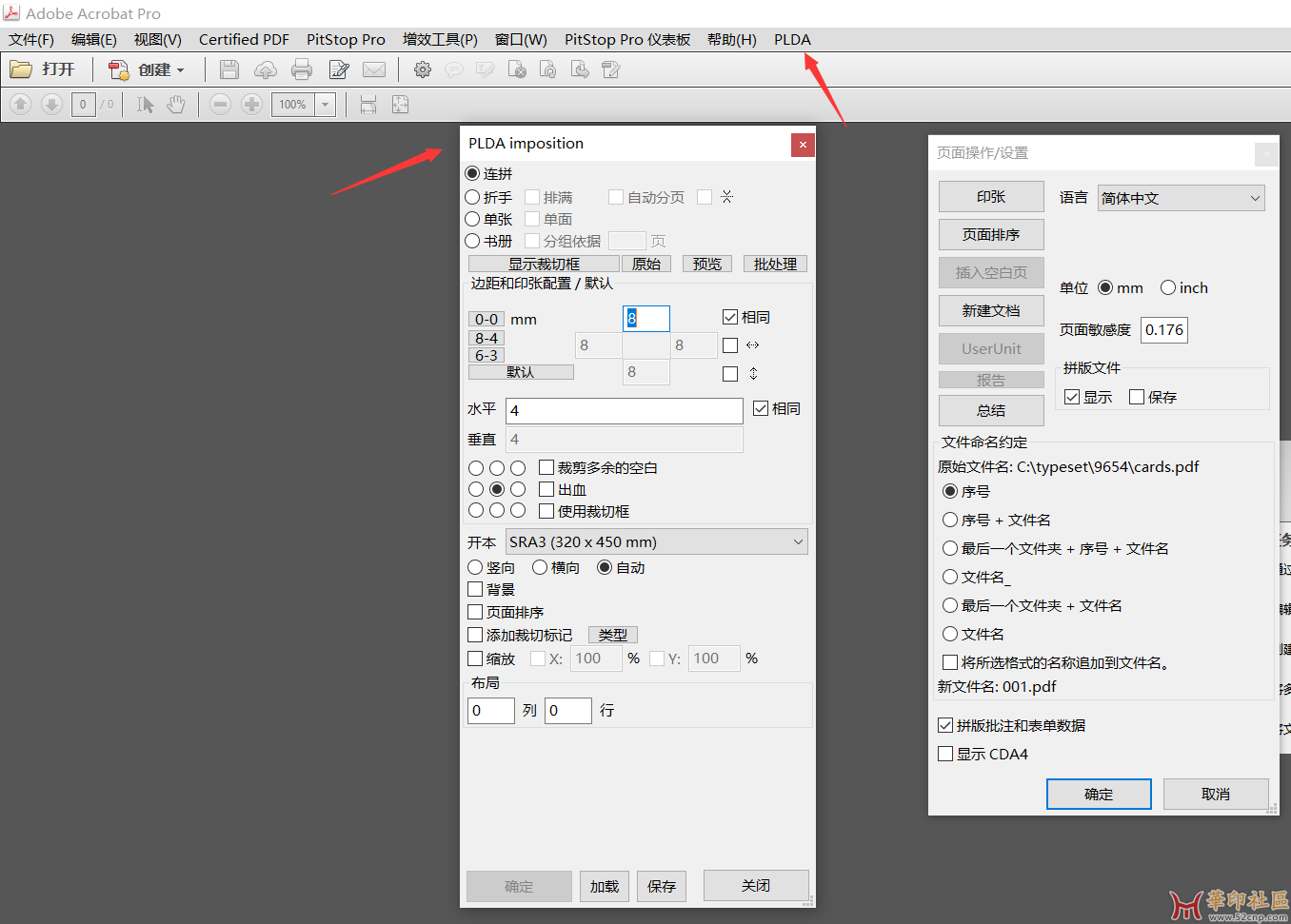The height and width of the screenshot is (924, 1291).
Task: Toggle the 相同 checkbox next to 水平
Action: [761, 408]
